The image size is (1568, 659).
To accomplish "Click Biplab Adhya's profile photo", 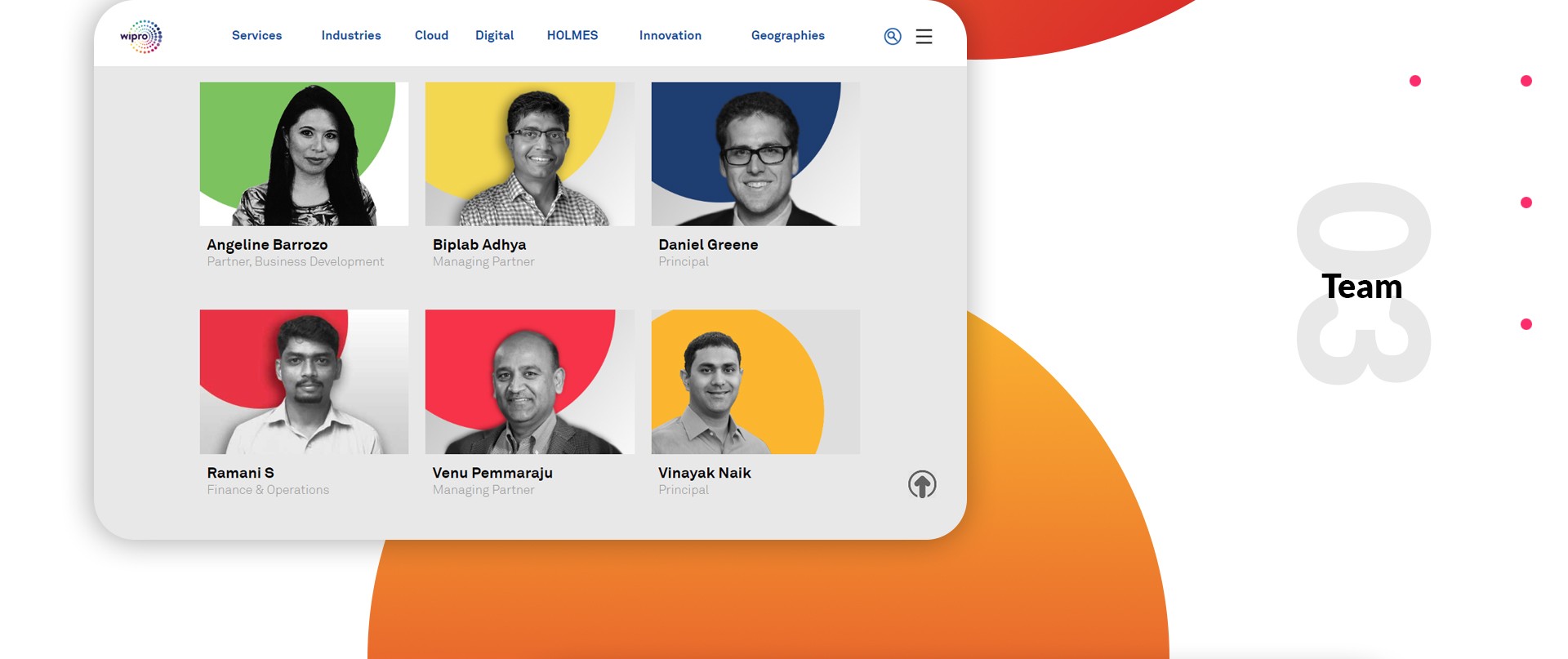I will click(530, 154).
